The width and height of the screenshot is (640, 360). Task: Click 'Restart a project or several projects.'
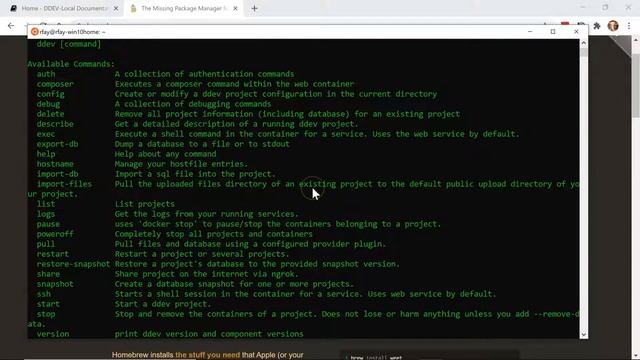point(202,254)
